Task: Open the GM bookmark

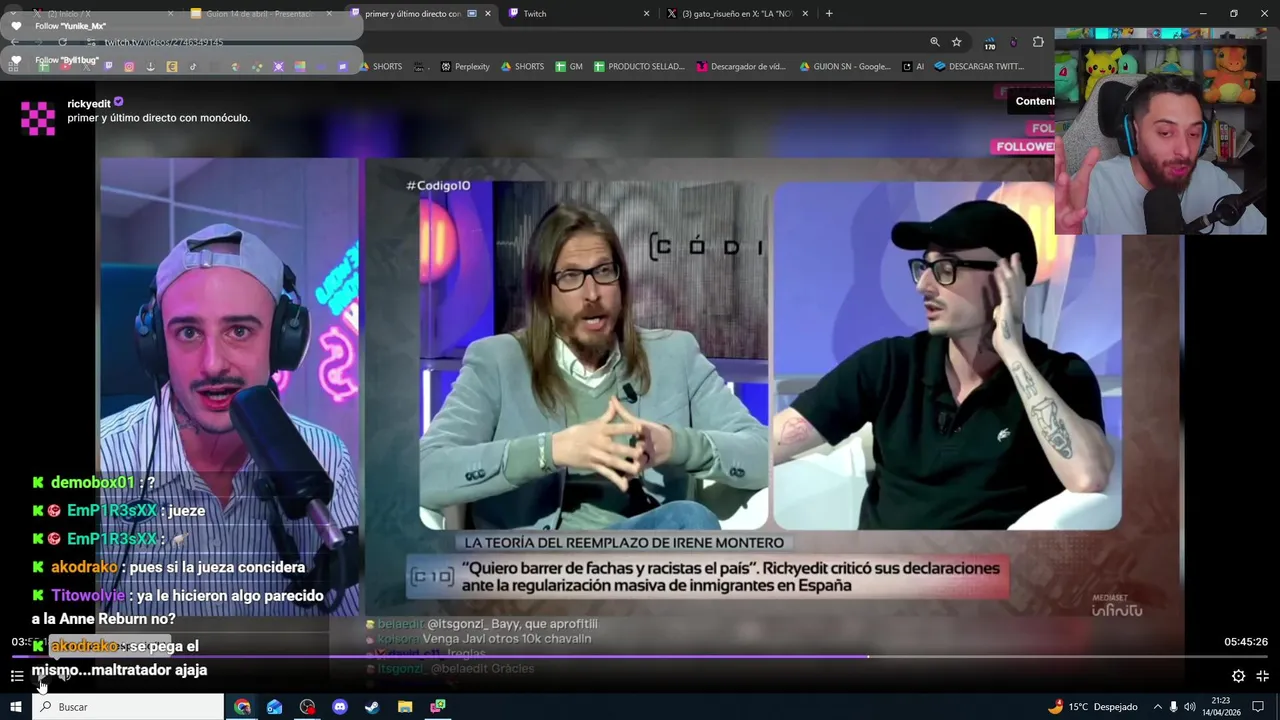Action: point(569,67)
